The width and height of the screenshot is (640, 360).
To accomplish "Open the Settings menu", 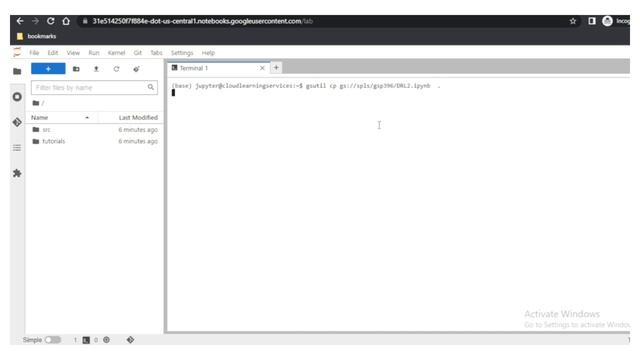I will click(x=182, y=53).
